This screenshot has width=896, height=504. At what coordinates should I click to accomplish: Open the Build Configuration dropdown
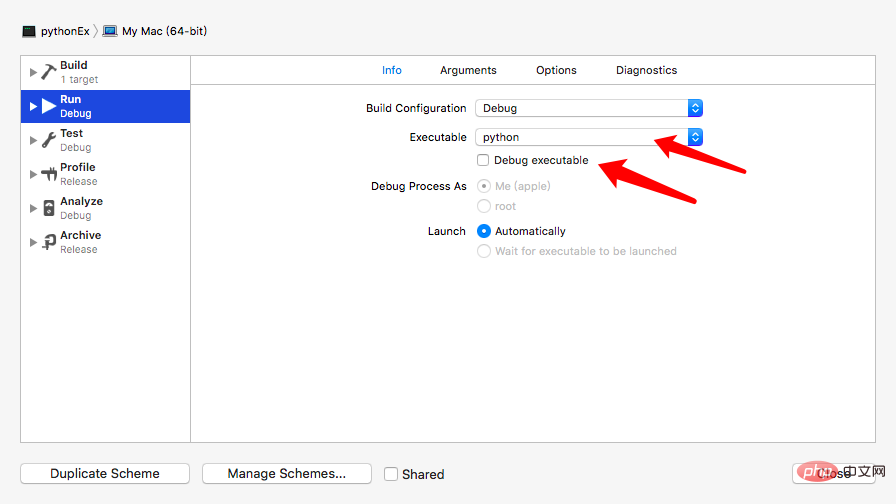pos(590,108)
